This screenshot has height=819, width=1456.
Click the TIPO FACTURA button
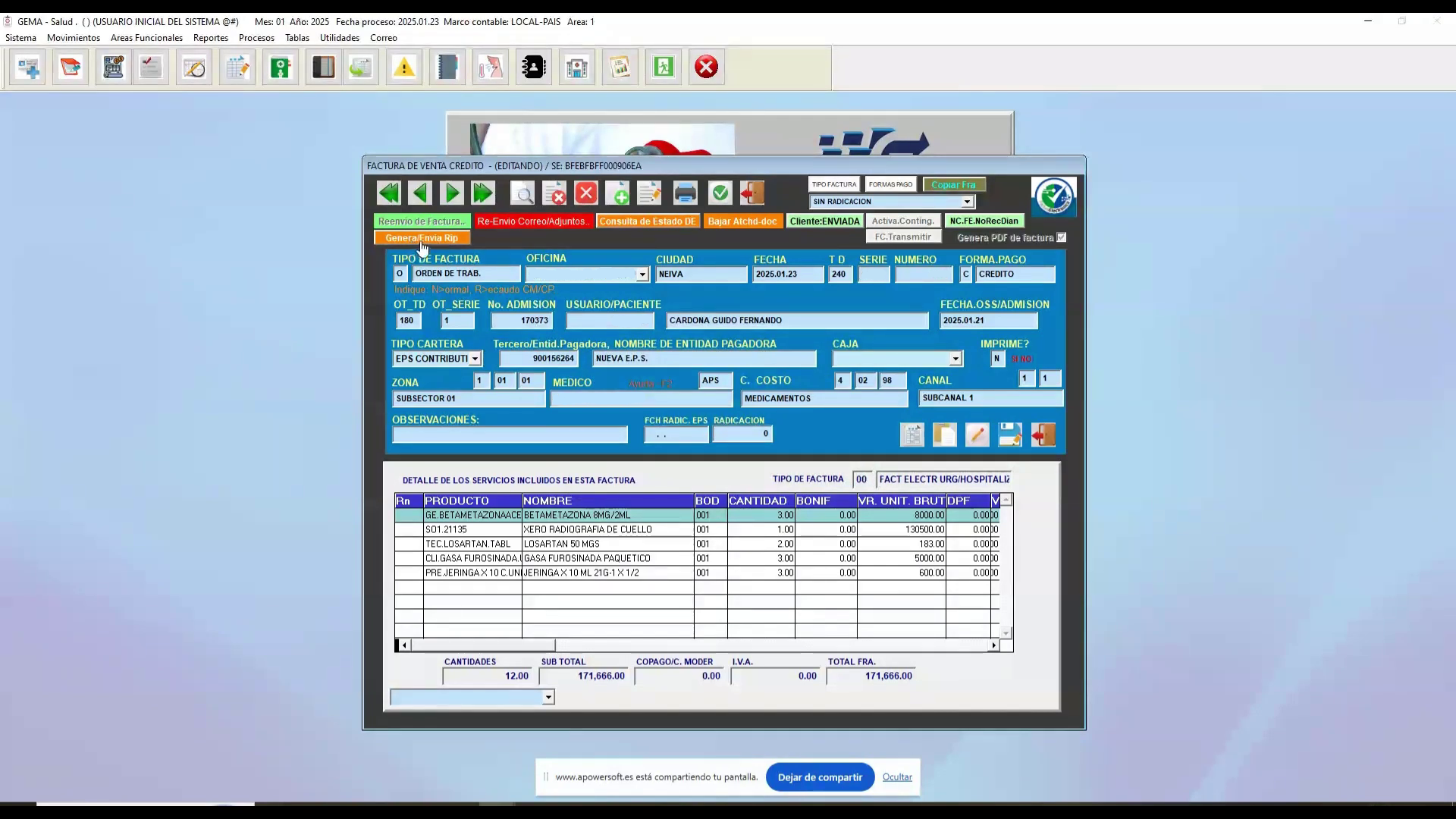click(834, 185)
